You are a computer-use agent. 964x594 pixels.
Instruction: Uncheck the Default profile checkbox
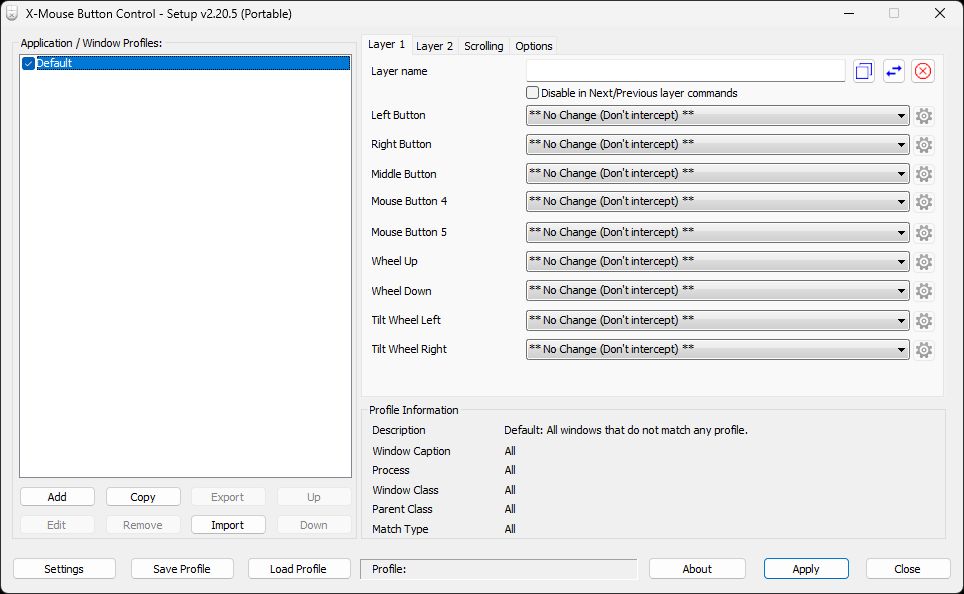click(28, 64)
